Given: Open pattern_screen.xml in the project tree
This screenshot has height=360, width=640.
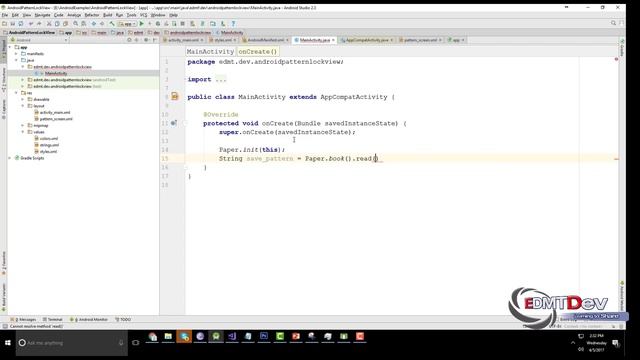Looking at the screenshot, I should tap(56, 119).
